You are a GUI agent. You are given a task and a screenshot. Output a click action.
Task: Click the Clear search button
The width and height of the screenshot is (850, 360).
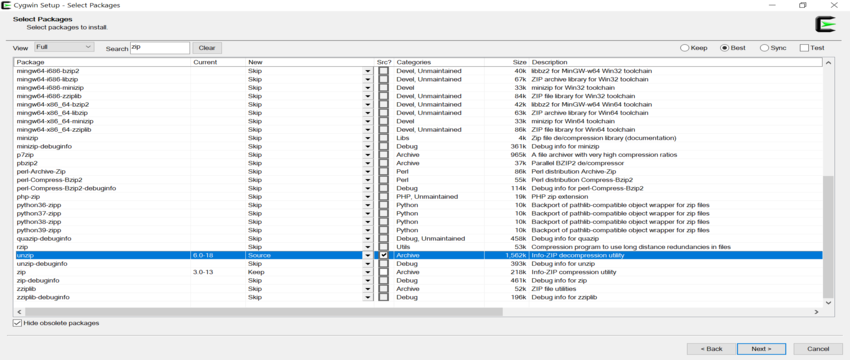(x=207, y=48)
